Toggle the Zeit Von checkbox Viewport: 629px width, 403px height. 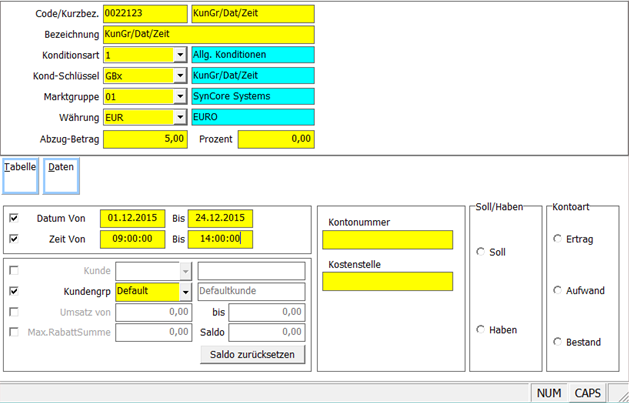[13, 239]
